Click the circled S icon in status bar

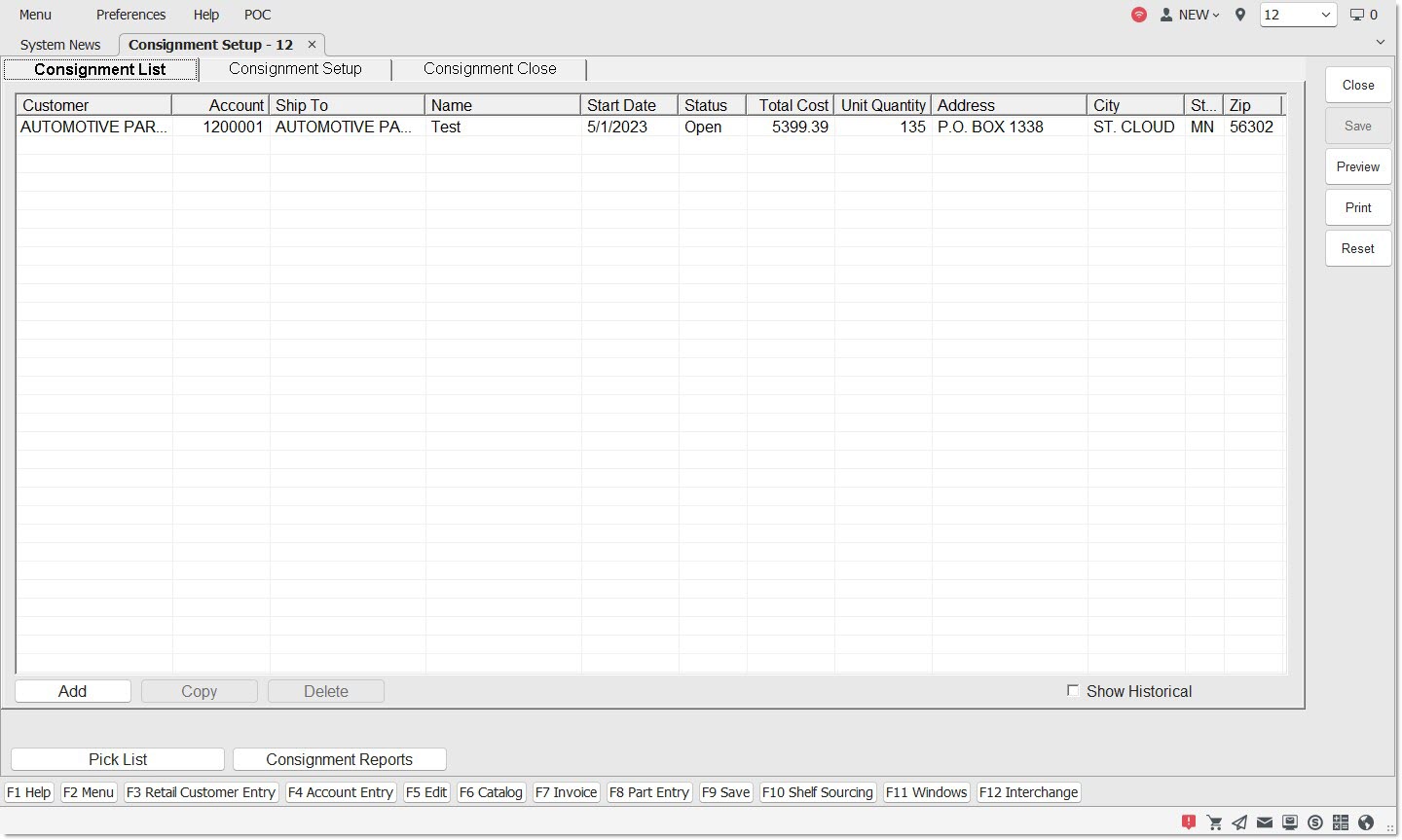pos(1315,822)
